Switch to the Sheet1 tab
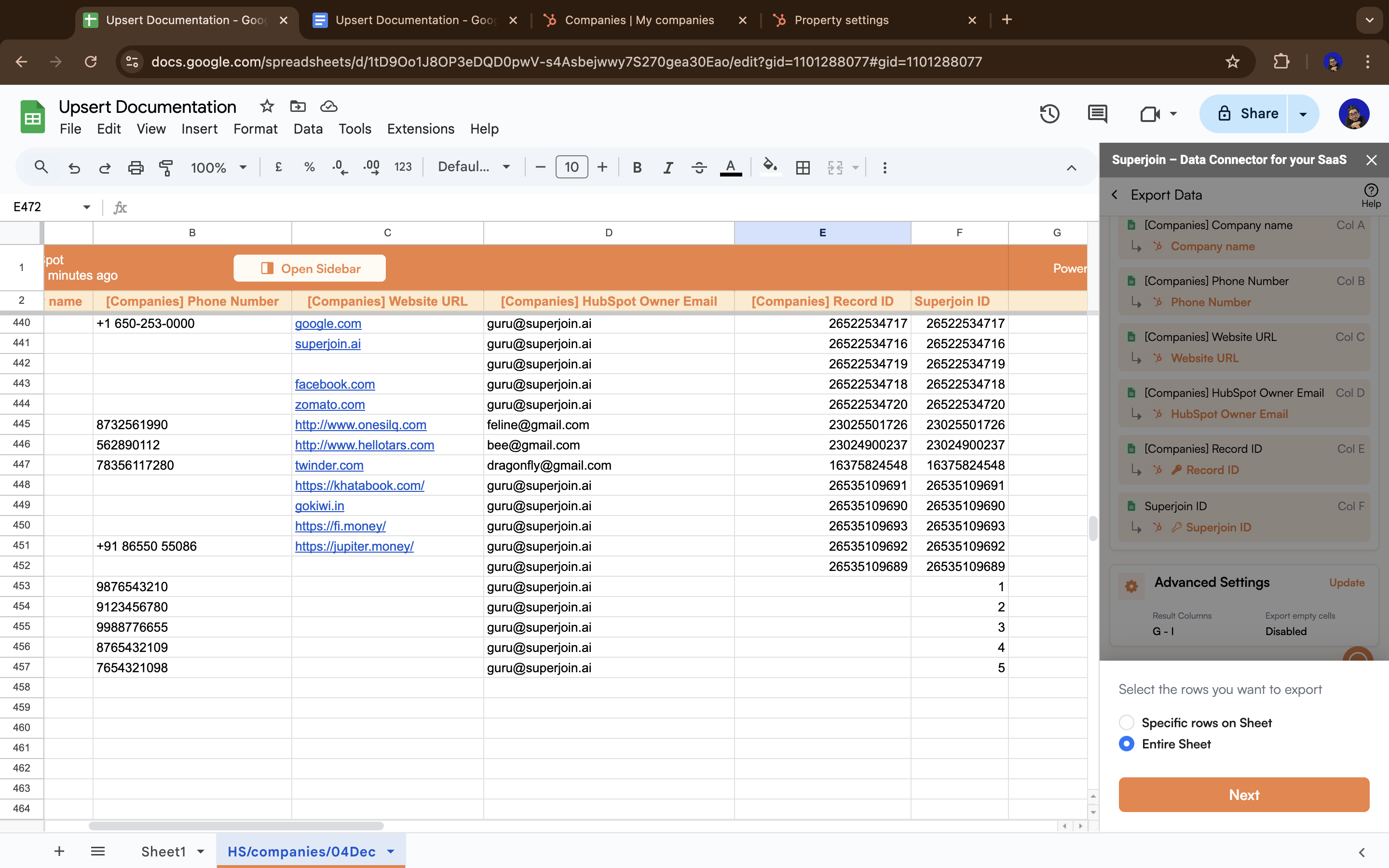1389x868 pixels. click(163, 851)
